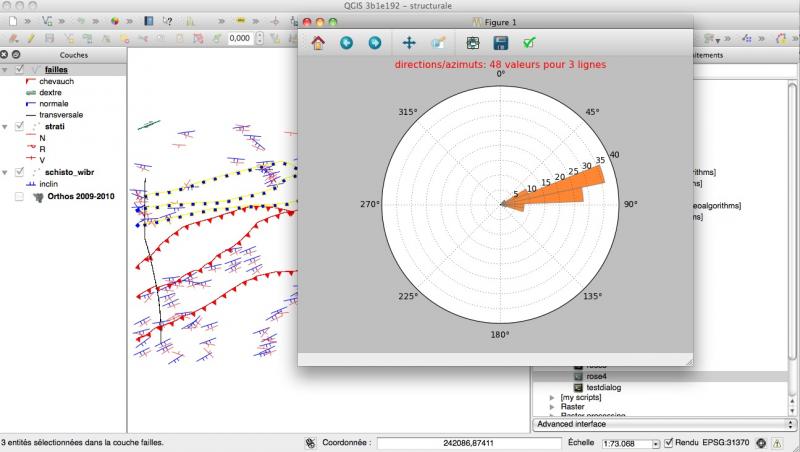The height and width of the screenshot is (452, 800).
Task: Select the zoom-to-rectangle tool in Figure 1
Action: coord(437,43)
